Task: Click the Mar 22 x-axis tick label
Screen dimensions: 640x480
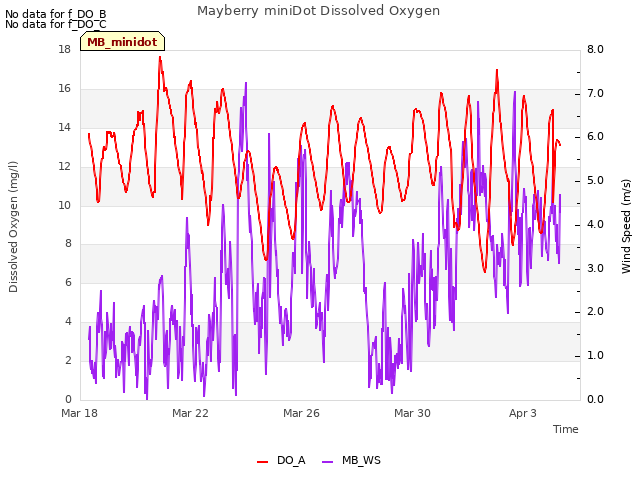Action: [x=190, y=413]
